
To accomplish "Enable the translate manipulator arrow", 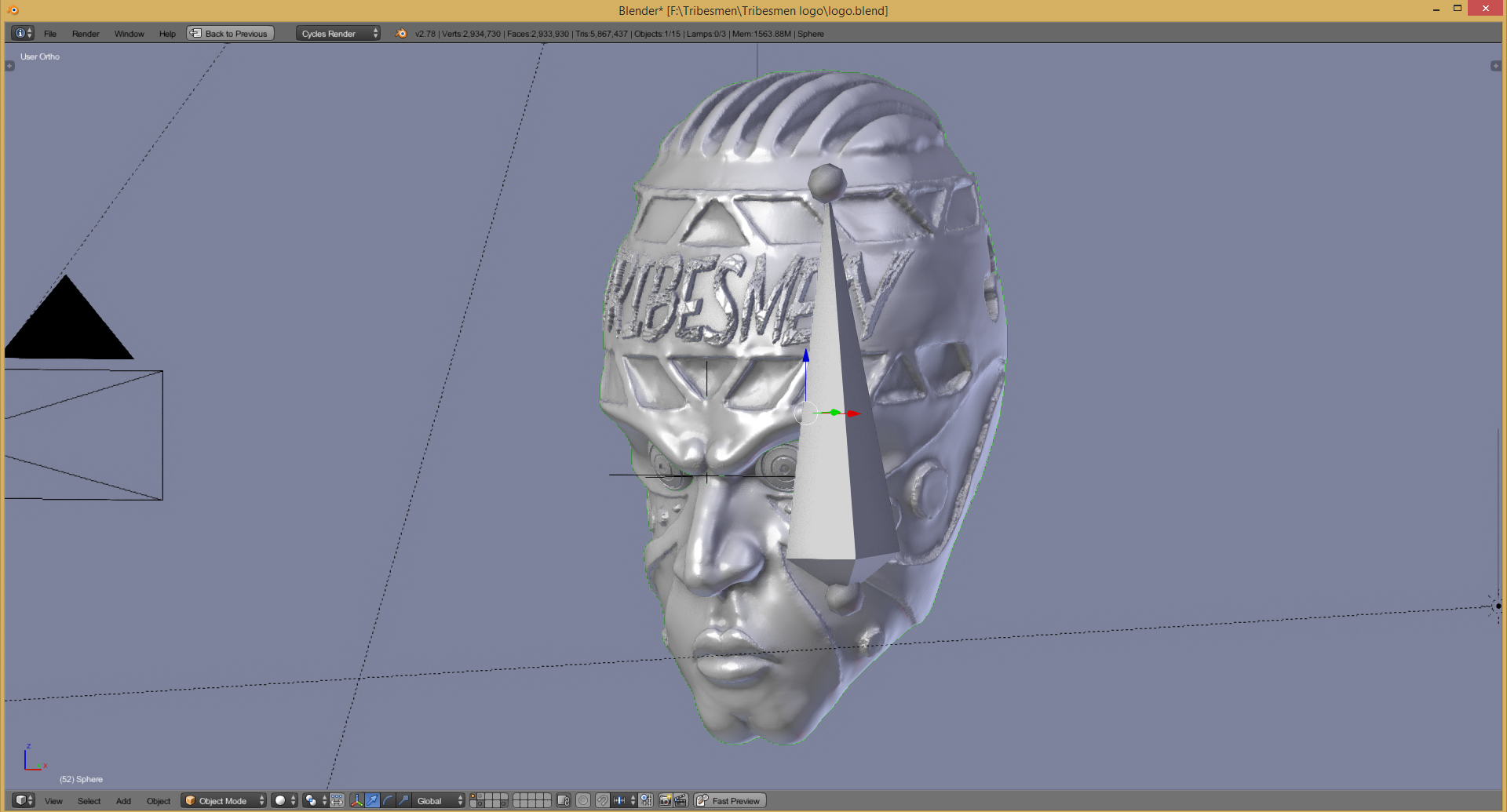I will click(x=372, y=800).
